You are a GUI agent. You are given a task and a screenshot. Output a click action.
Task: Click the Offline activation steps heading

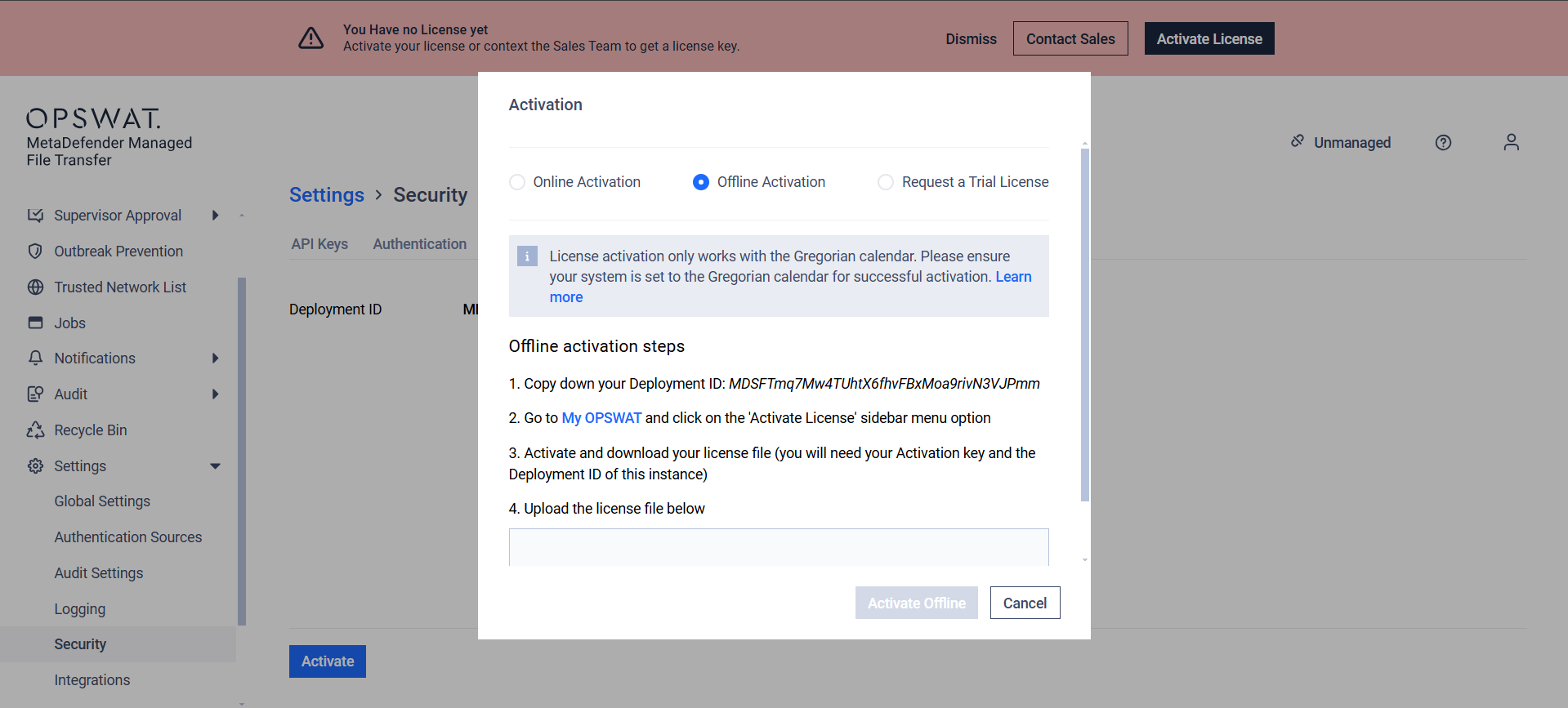(596, 346)
